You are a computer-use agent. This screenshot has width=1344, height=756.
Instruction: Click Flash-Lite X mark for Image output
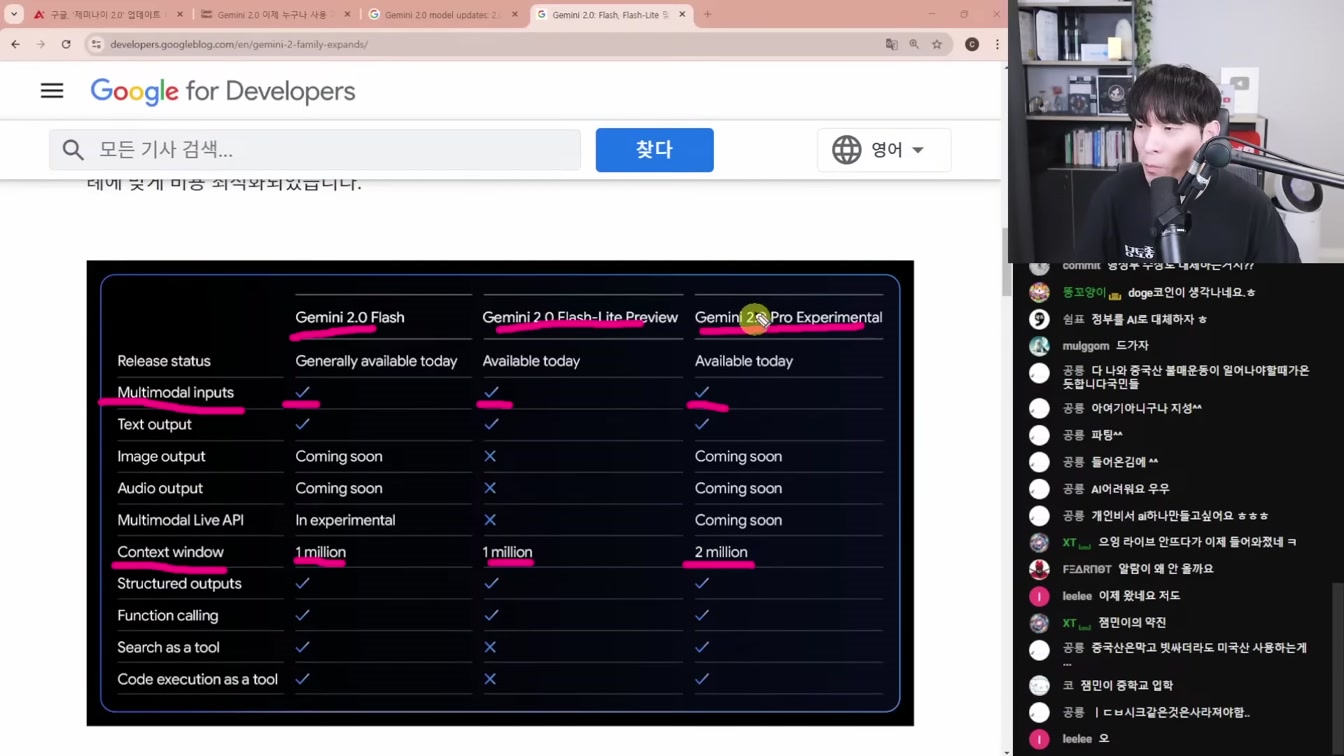(490, 456)
